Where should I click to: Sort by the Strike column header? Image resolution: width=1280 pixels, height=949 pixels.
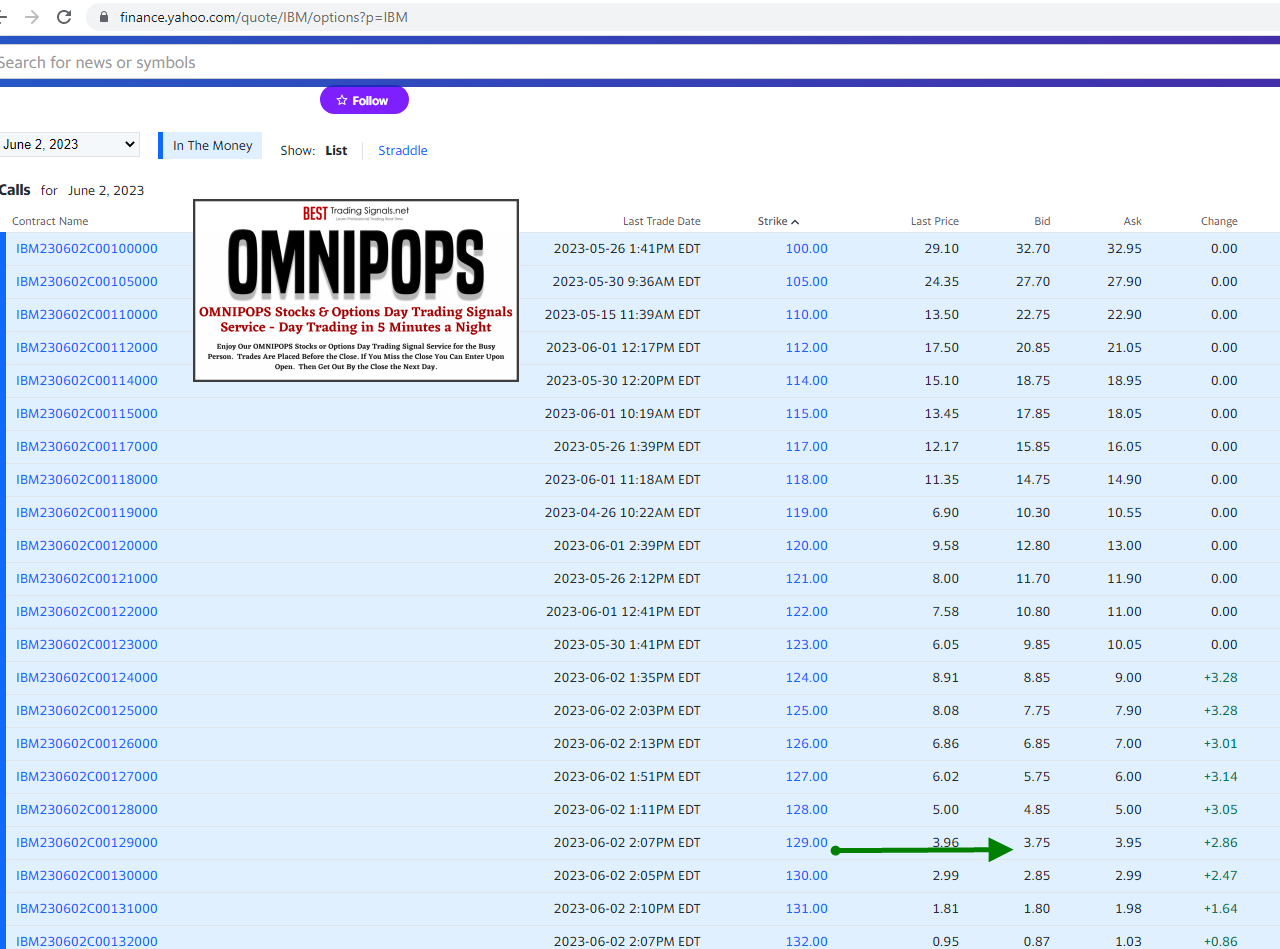point(778,221)
